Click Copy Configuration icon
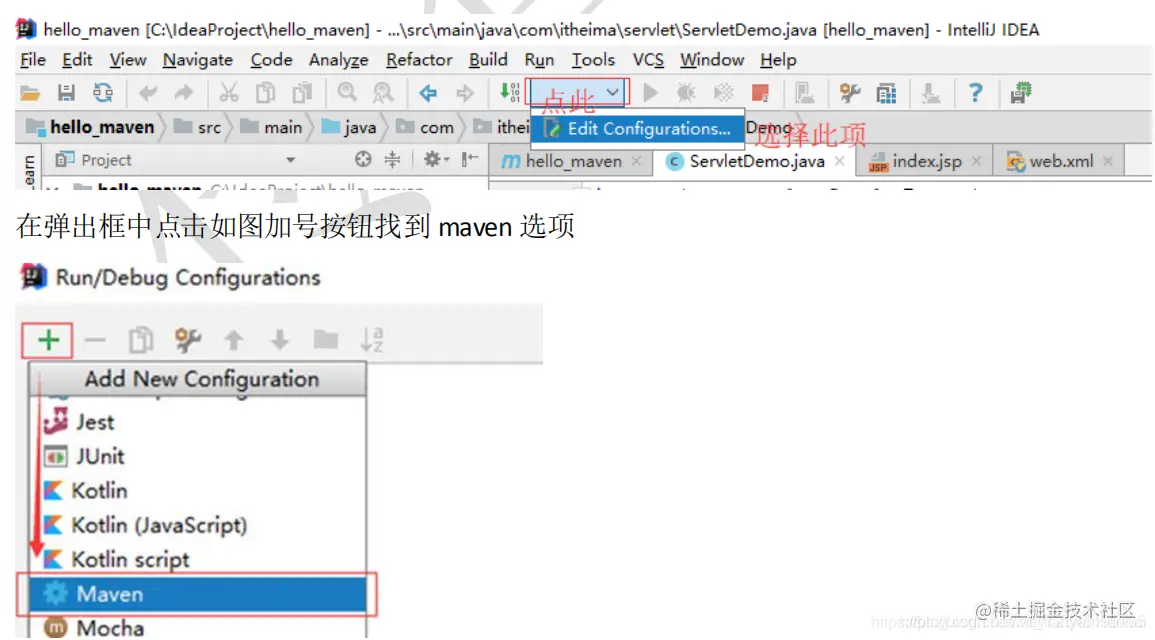This screenshot has width=1155, height=640. [x=141, y=340]
